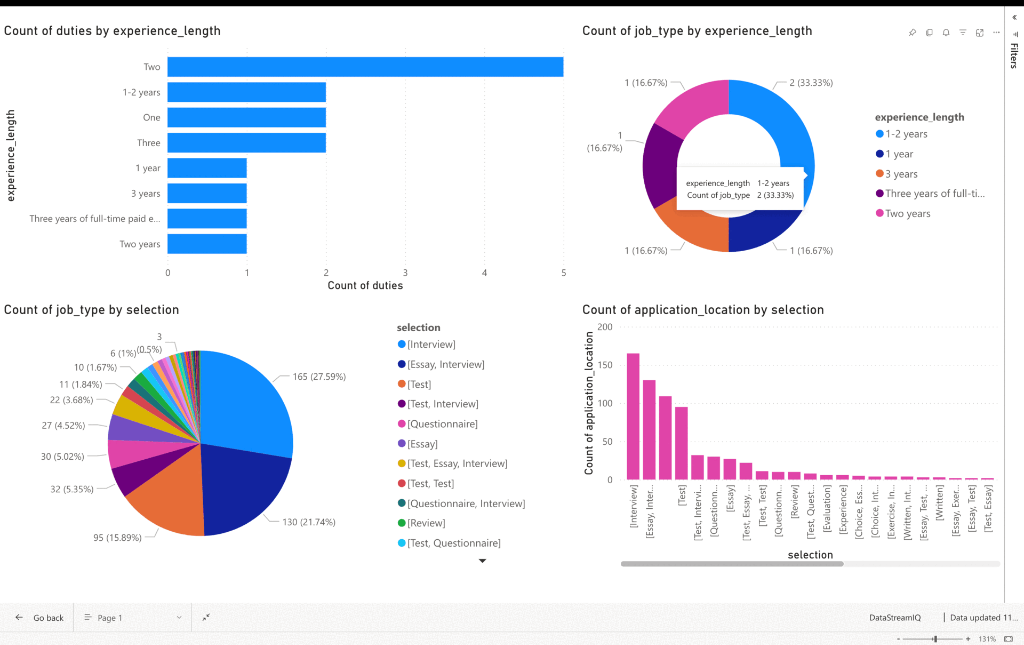The width and height of the screenshot is (1024, 645).
Task: Expand the Filters pane with double chevron
Action: pos(1015,17)
